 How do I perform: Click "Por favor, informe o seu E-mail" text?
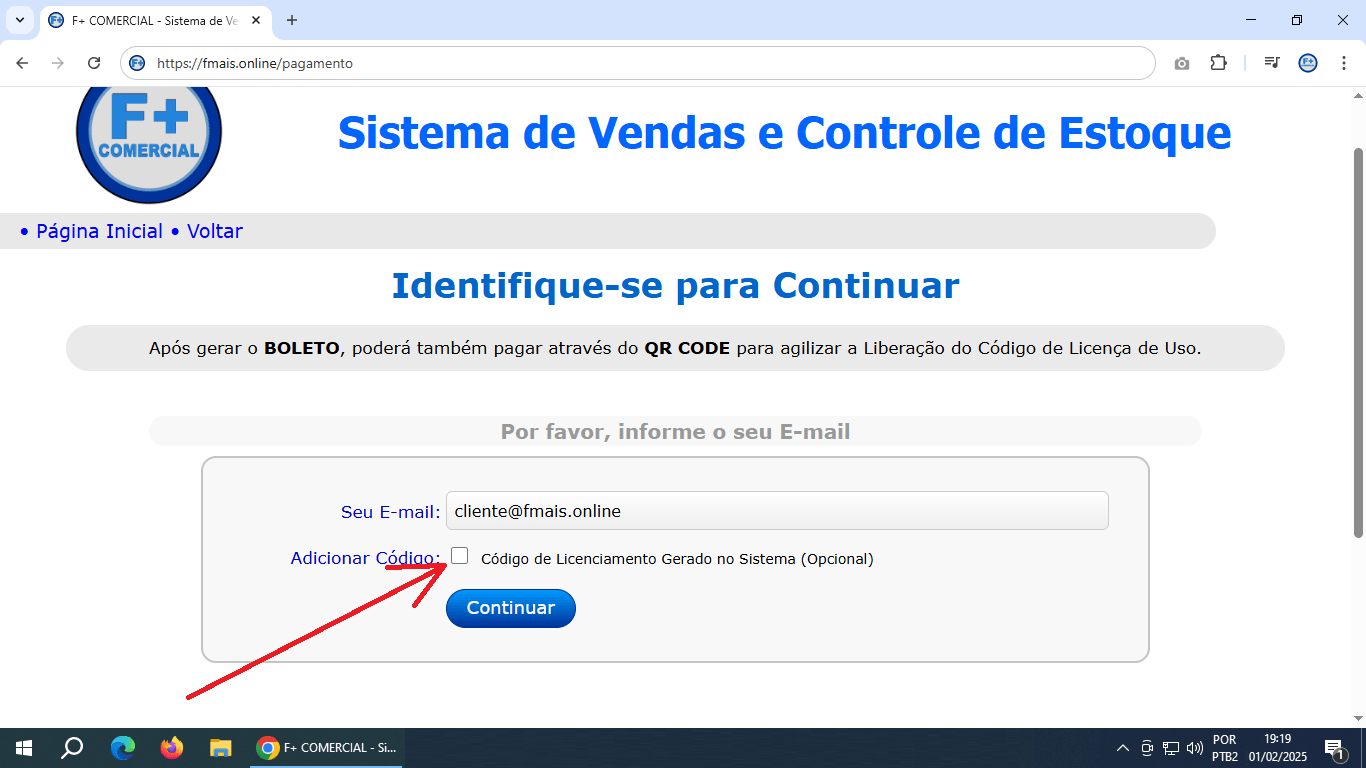pyautogui.click(x=675, y=432)
